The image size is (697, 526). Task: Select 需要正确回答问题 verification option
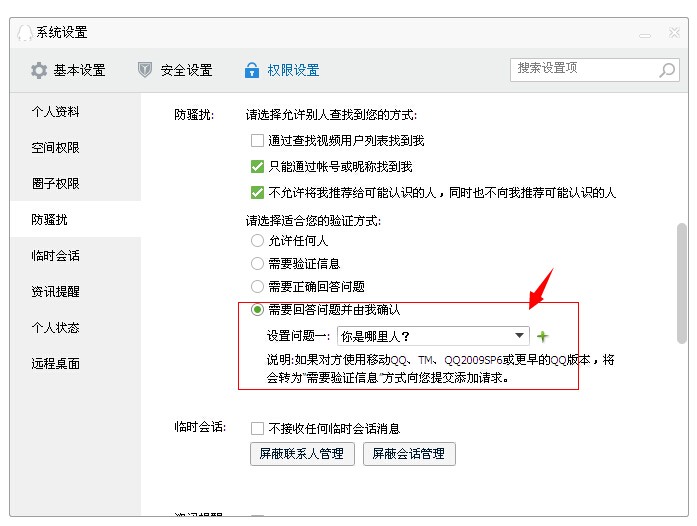tap(257, 287)
